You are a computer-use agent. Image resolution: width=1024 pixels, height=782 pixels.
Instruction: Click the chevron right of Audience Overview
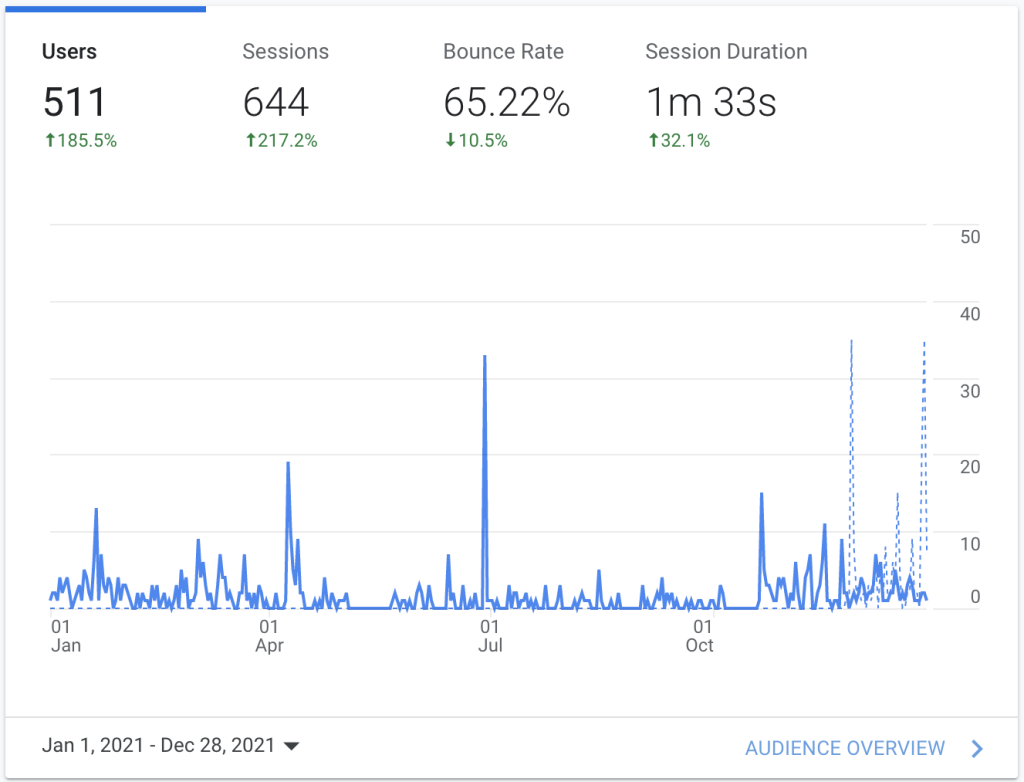[977, 748]
